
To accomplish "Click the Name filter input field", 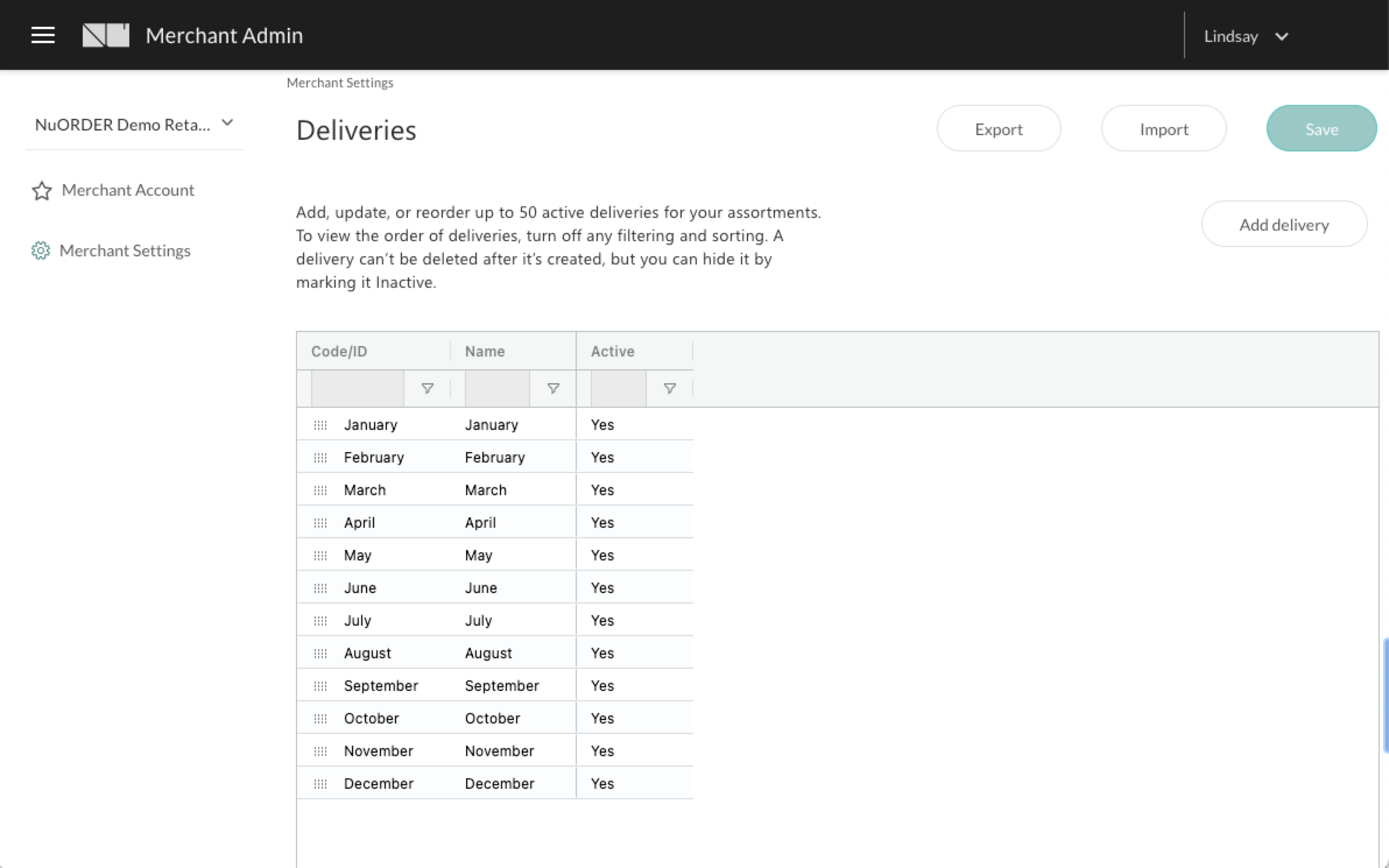I will pyautogui.click(x=497, y=388).
